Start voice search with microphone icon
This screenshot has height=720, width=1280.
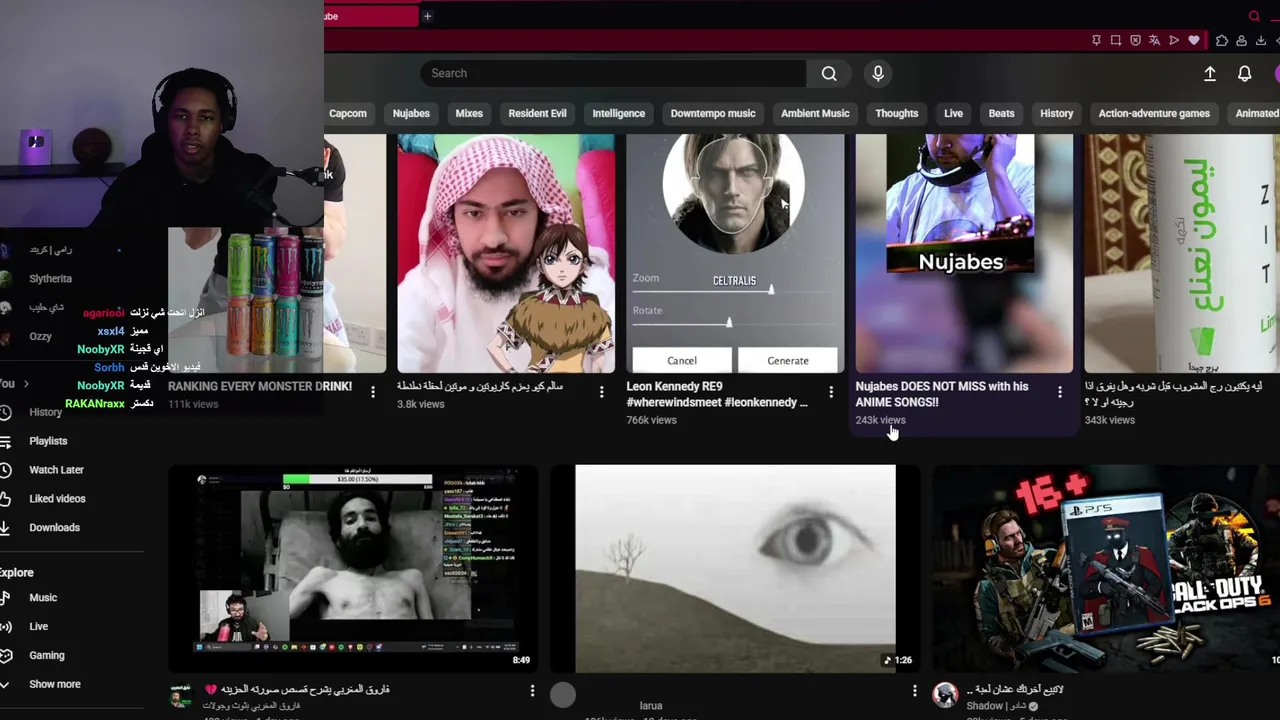coord(878,73)
